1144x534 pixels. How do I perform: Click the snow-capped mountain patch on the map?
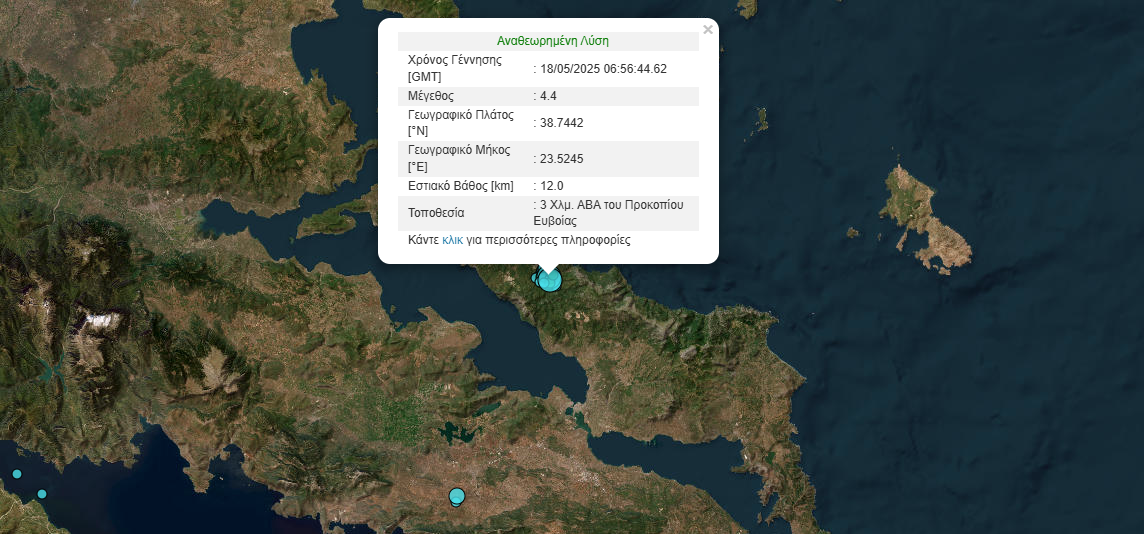[x=105, y=321]
